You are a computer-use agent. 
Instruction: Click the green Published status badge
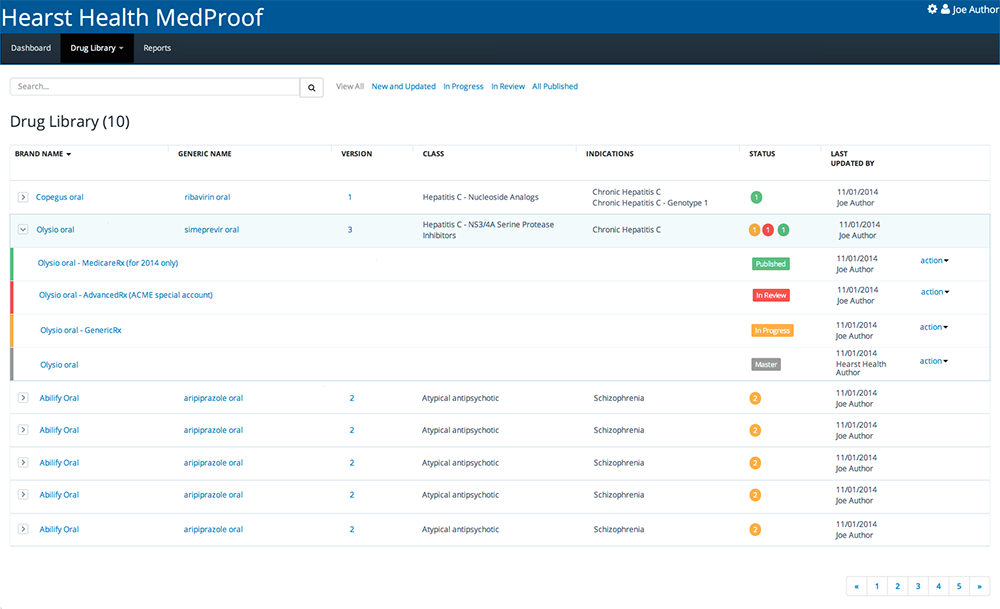click(770, 264)
